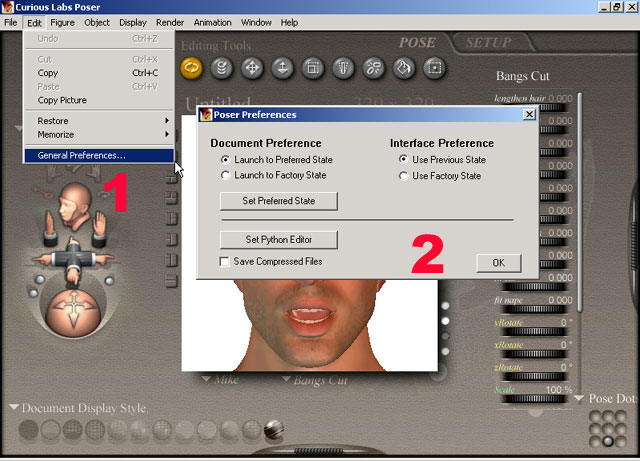Select the Twist editing tool

[x=222, y=67]
